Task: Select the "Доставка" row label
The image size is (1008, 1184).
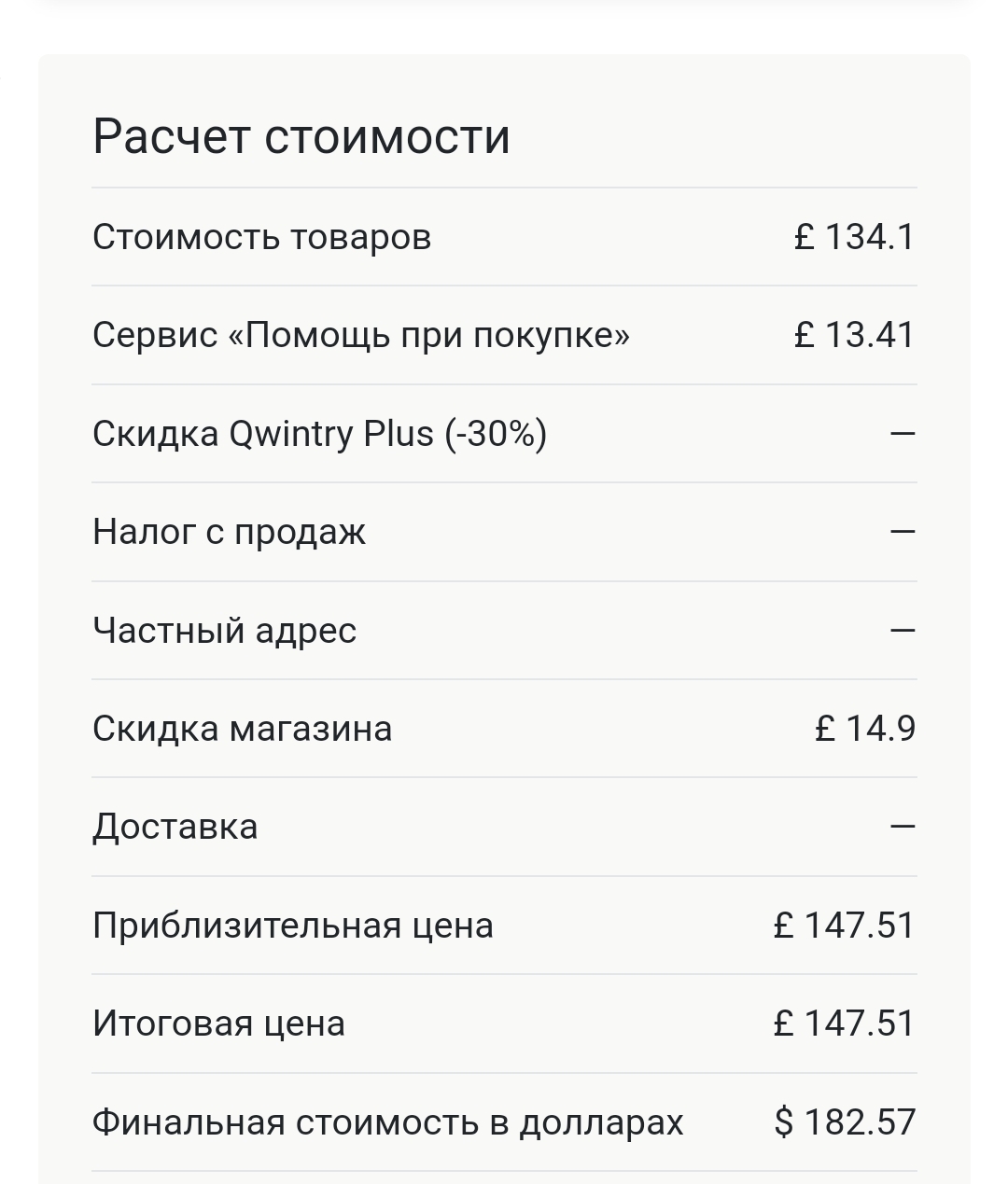Action: tap(175, 827)
